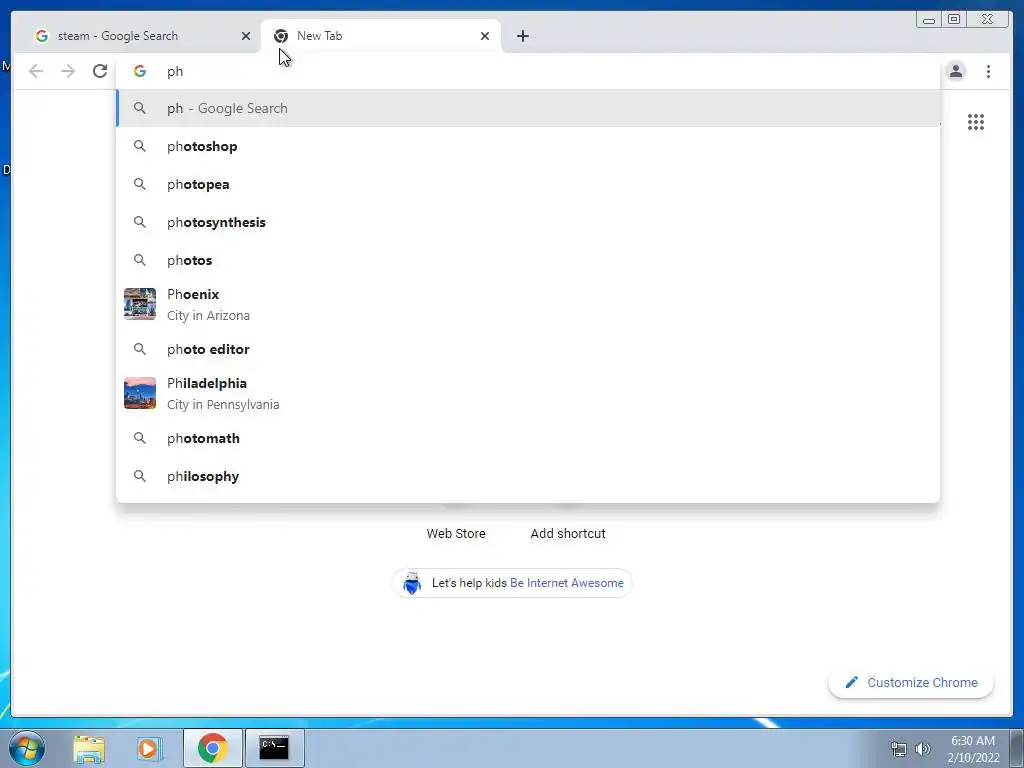Select the philosophy suggestion
This screenshot has width=1024, height=768.
click(x=528, y=476)
